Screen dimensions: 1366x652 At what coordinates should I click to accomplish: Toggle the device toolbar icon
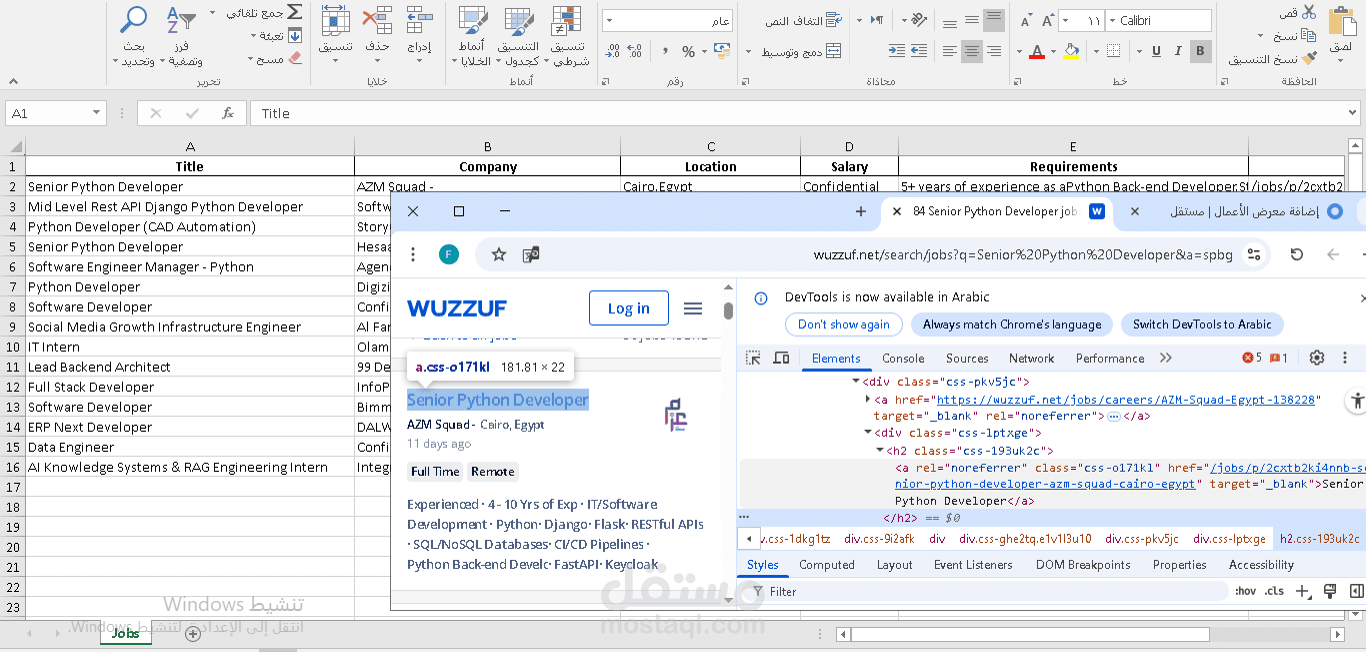click(x=781, y=358)
